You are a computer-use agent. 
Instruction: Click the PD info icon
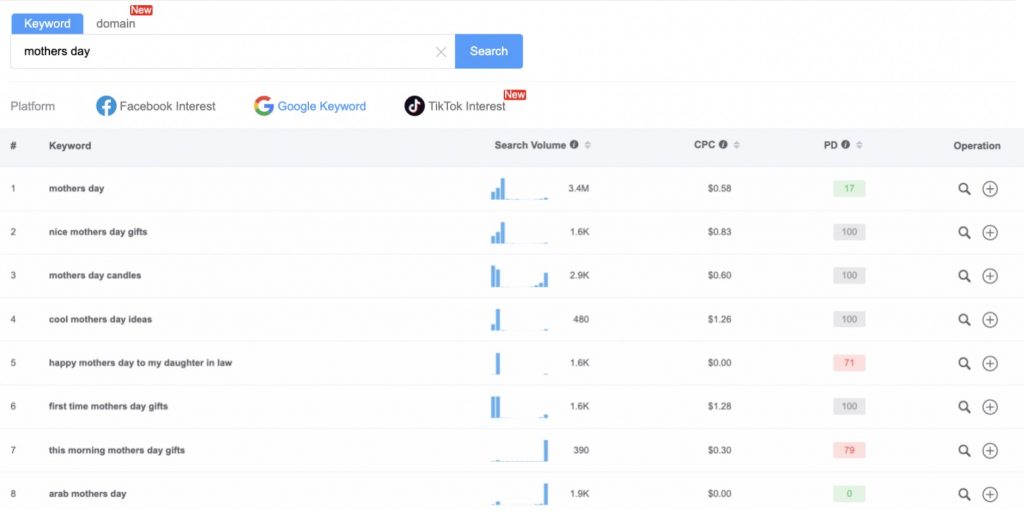846,145
